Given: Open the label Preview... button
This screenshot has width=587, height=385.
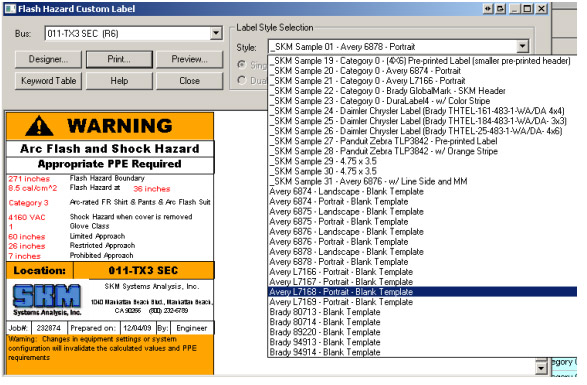Looking at the screenshot, I should 189,59.
